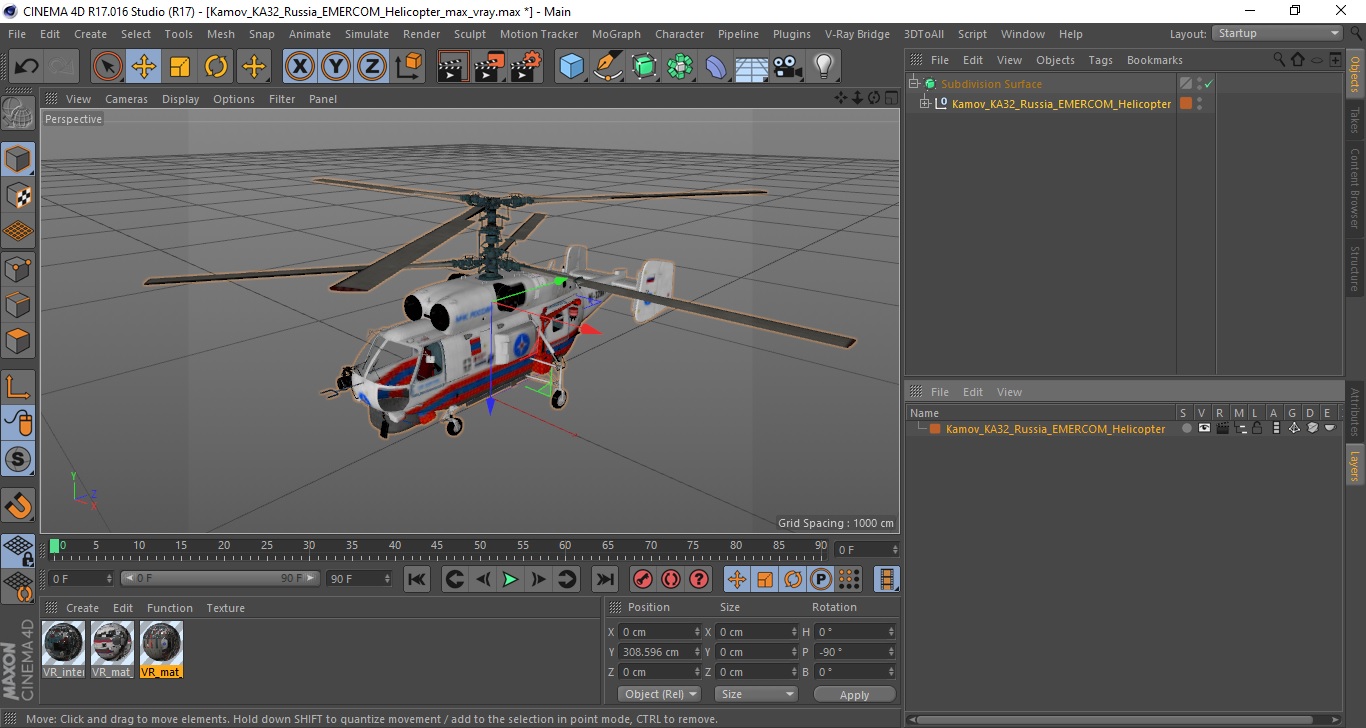Click the Kamov object's orange layer swatch
The width and height of the screenshot is (1366, 728).
[1186, 104]
